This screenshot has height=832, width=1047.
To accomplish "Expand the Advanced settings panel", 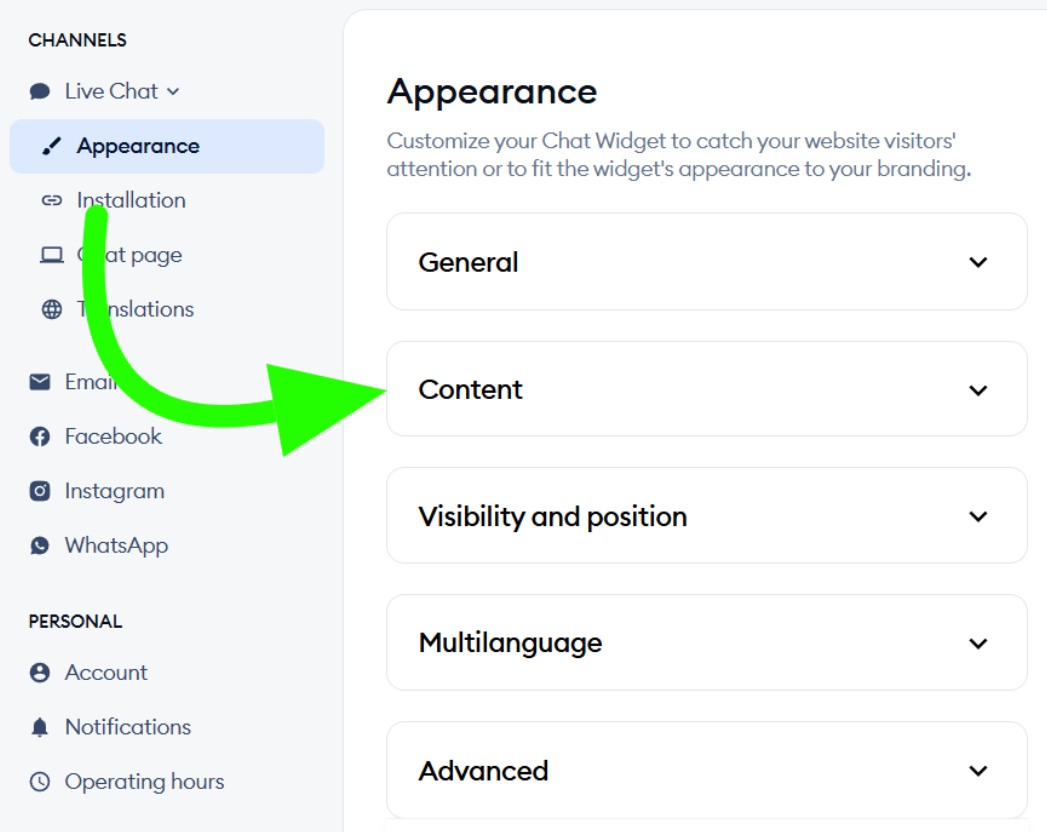I will pyautogui.click(x=978, y=771).
